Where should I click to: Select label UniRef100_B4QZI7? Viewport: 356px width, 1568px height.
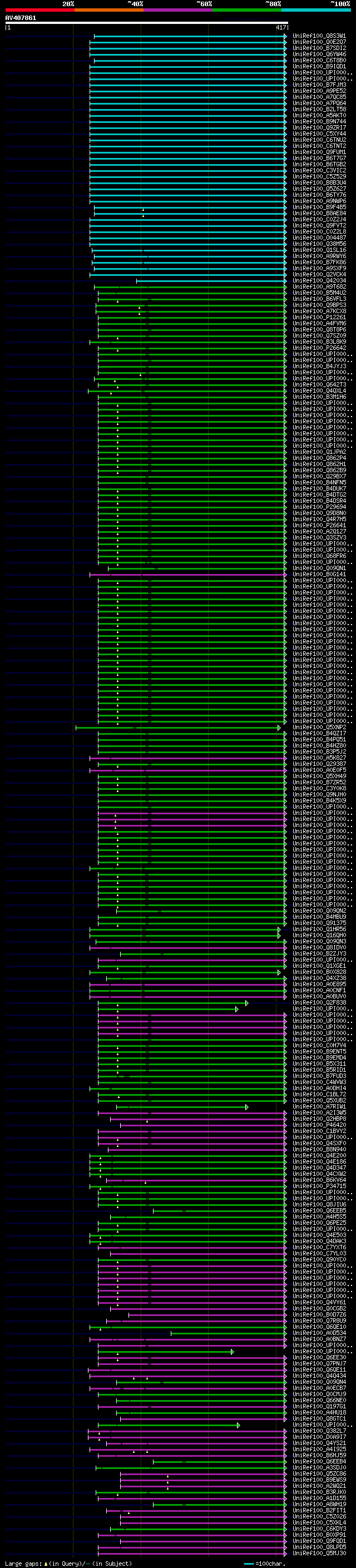coord(319,734)
